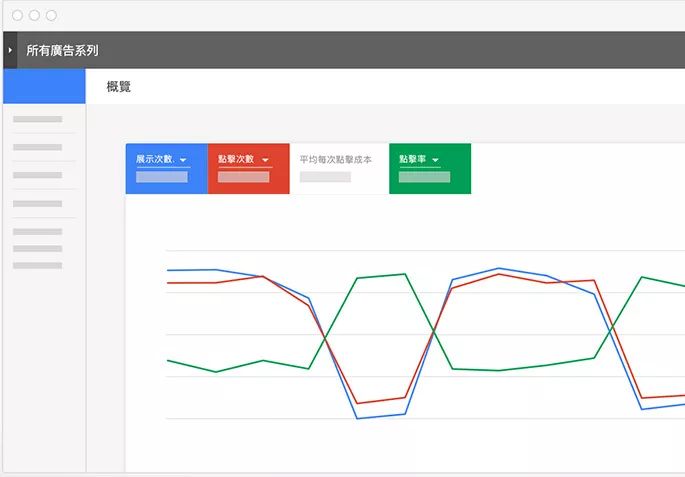Click the first peak of the green chart line
The image size is (685, 477).
tap(404, 274)
